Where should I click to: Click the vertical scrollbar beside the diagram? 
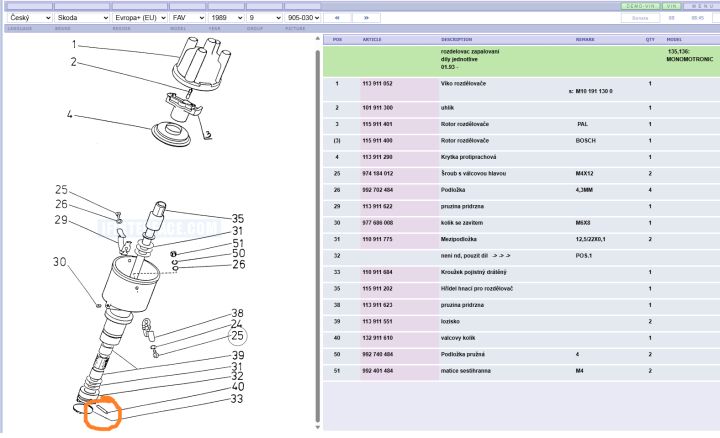317,236
